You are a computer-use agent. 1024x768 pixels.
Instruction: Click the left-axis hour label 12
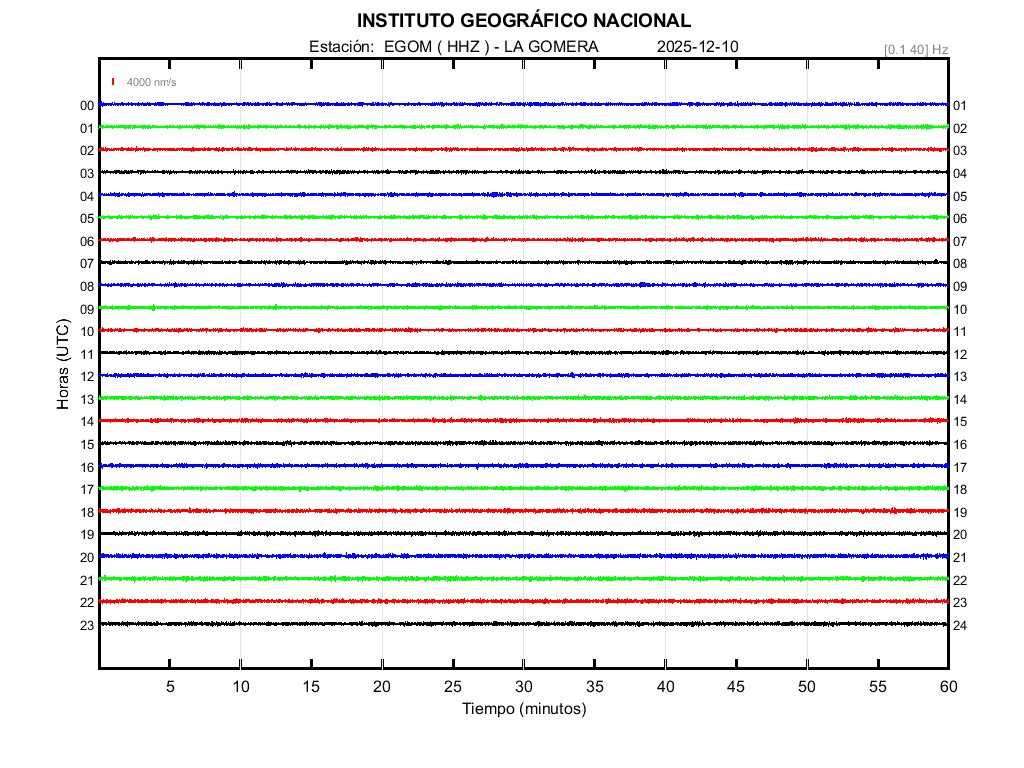tap(87, 377)
